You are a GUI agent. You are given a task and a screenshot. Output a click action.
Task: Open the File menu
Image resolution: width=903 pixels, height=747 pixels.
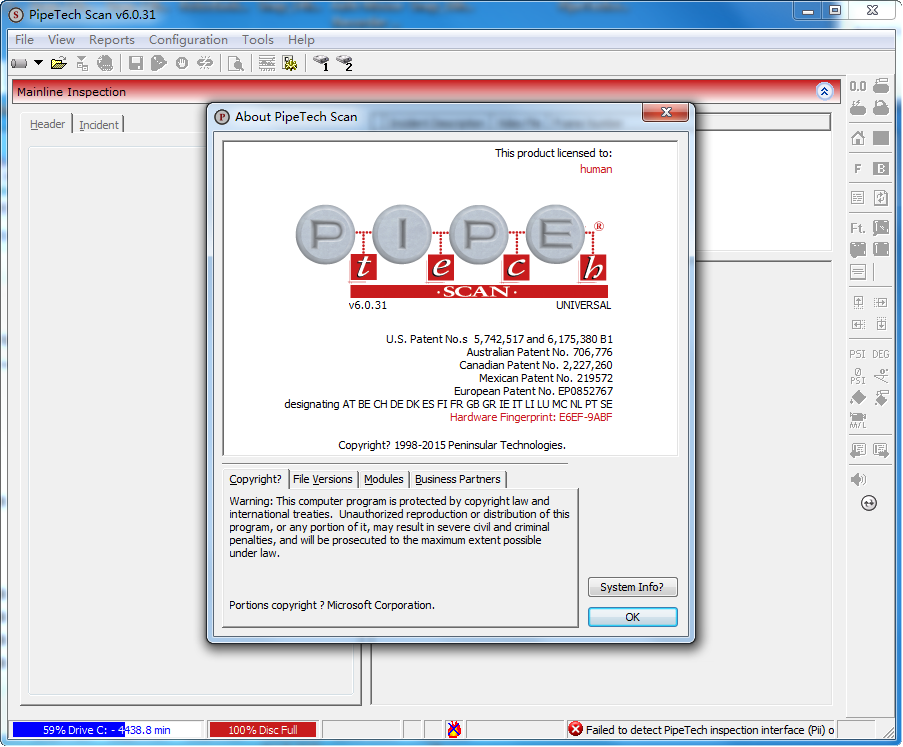coord(24,40)
